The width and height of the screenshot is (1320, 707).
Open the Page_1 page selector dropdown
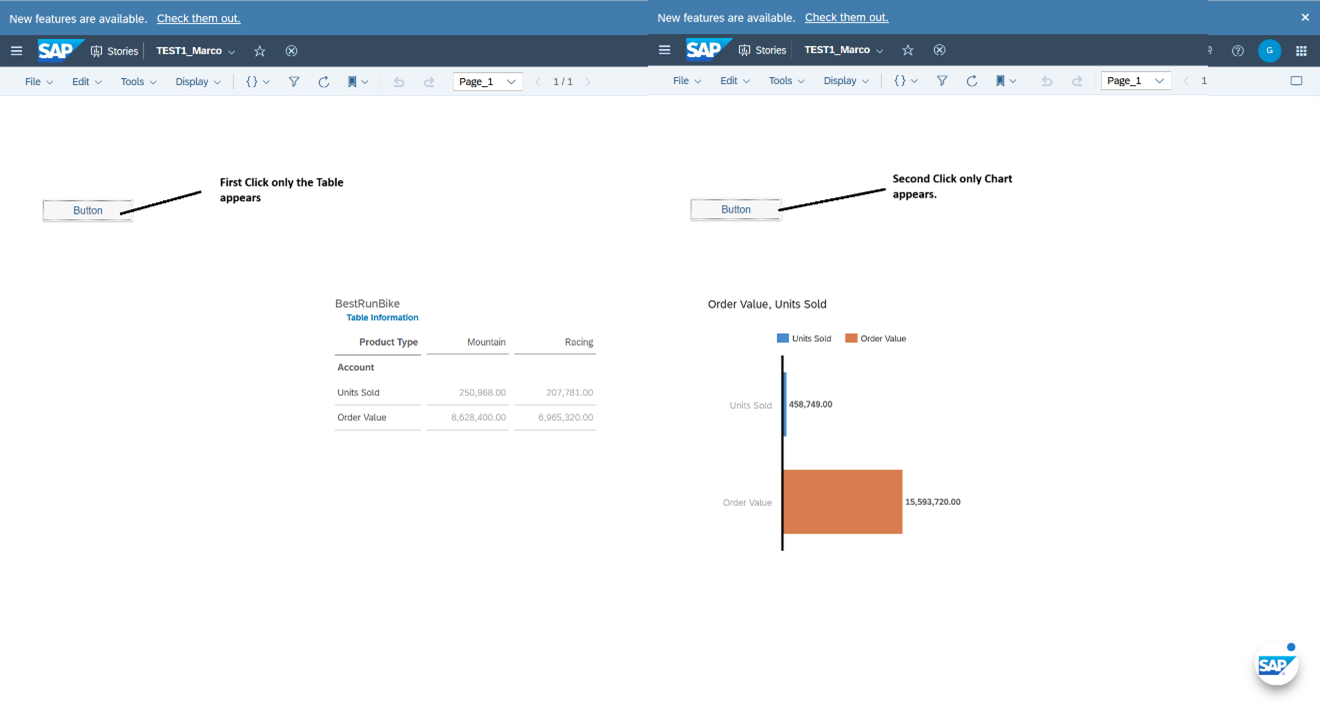487,81
